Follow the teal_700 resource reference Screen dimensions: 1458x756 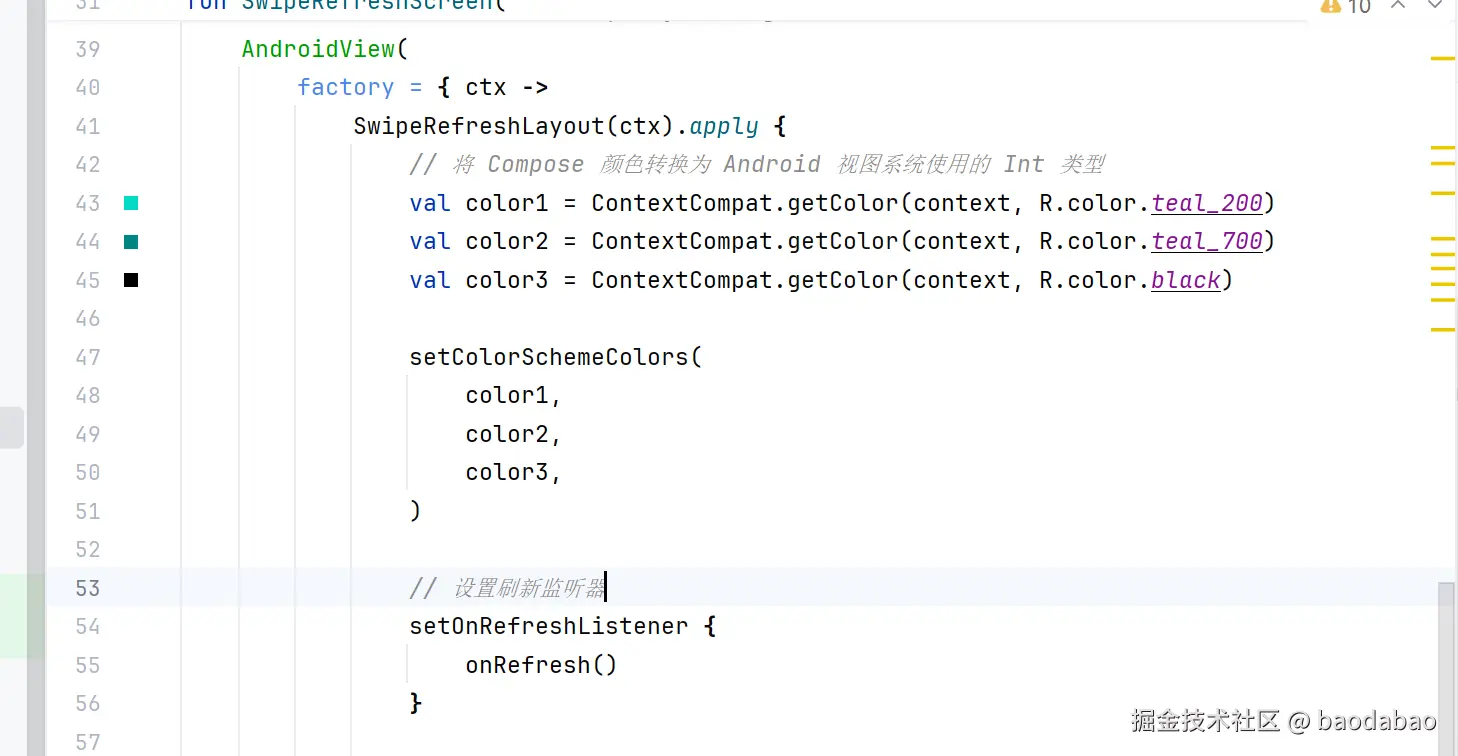coord(1207,241)
